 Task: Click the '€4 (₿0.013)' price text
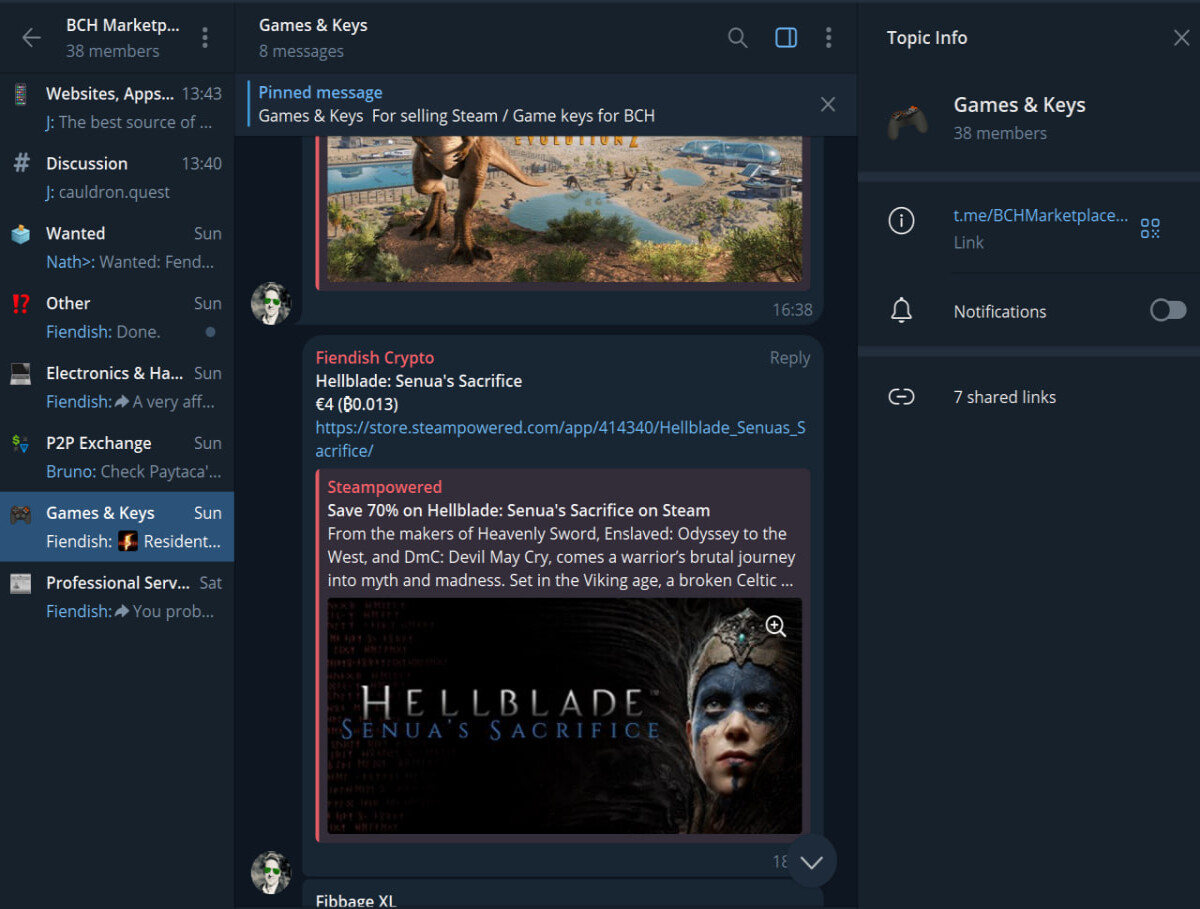click(x=357, y=404)
